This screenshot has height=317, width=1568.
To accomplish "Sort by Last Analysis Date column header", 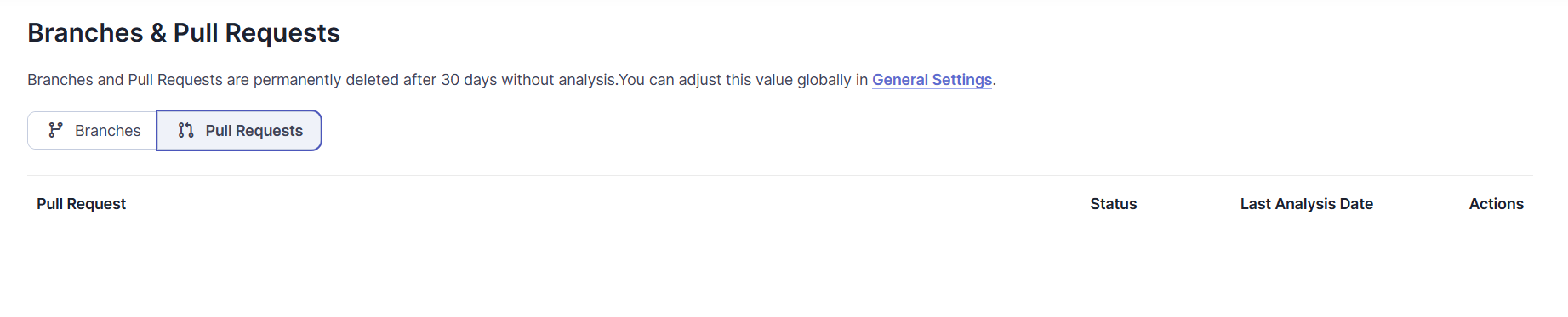I will click(x=1306, y=204).
